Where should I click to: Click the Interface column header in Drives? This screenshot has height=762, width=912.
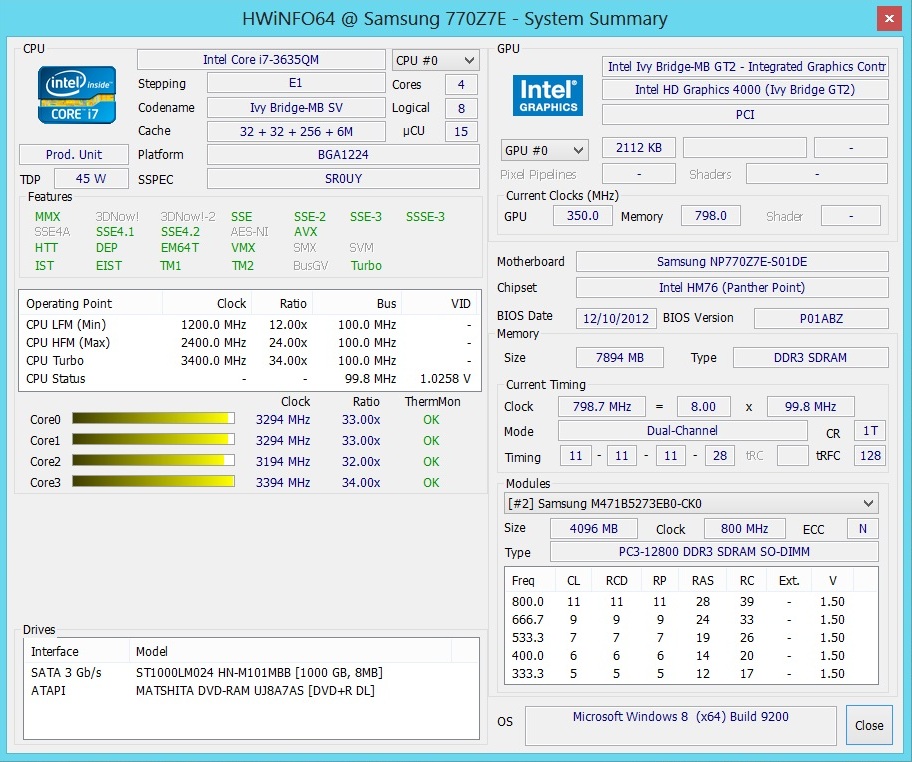[77, 651]
